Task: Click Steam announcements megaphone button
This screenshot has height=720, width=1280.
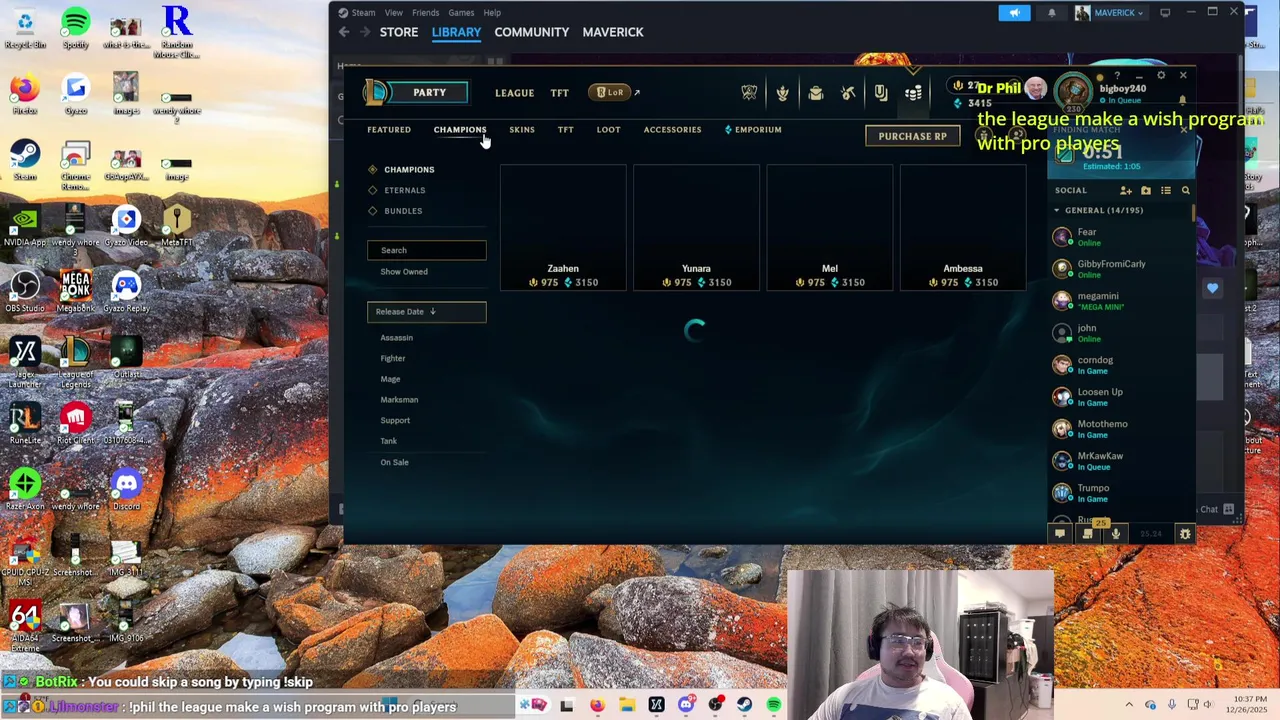Action: [x=1014, y=13]
